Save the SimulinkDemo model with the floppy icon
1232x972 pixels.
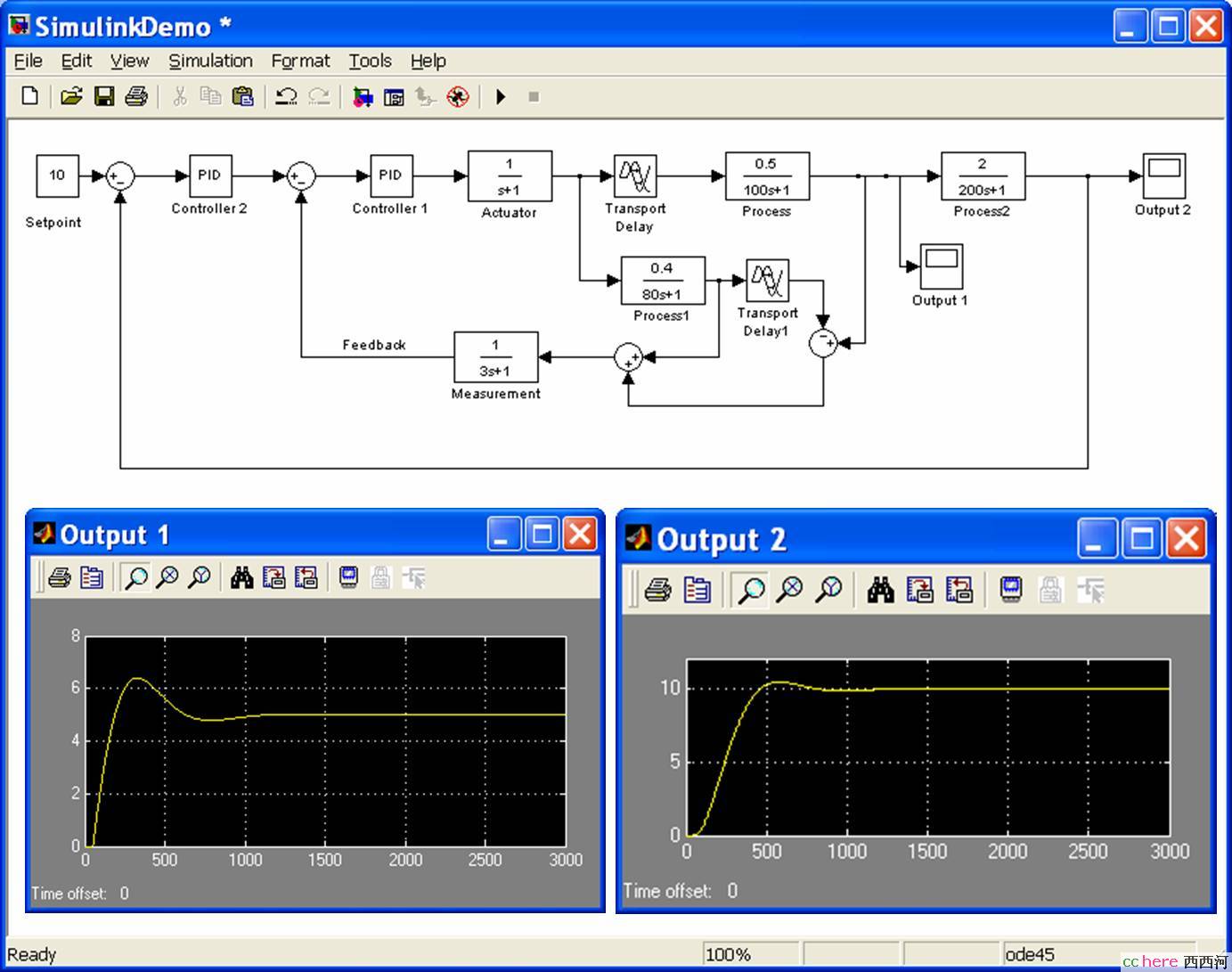click(104, 96)
